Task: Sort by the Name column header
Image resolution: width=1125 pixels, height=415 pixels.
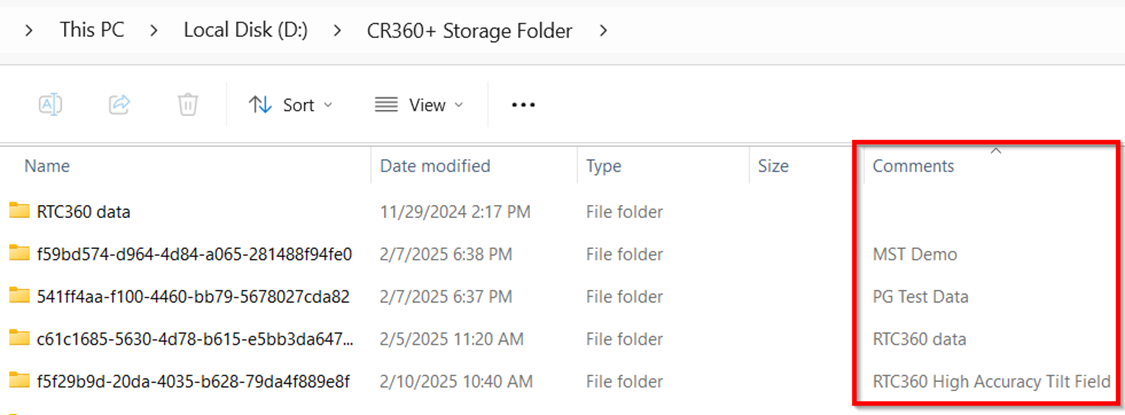Action: coord(47,166)
